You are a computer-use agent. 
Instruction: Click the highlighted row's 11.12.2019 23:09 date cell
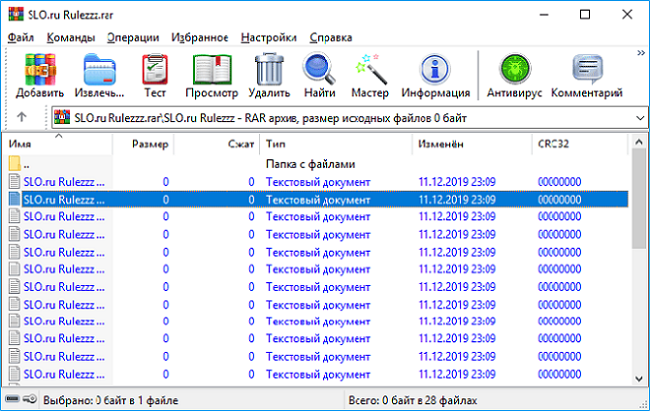coord(457,200)
